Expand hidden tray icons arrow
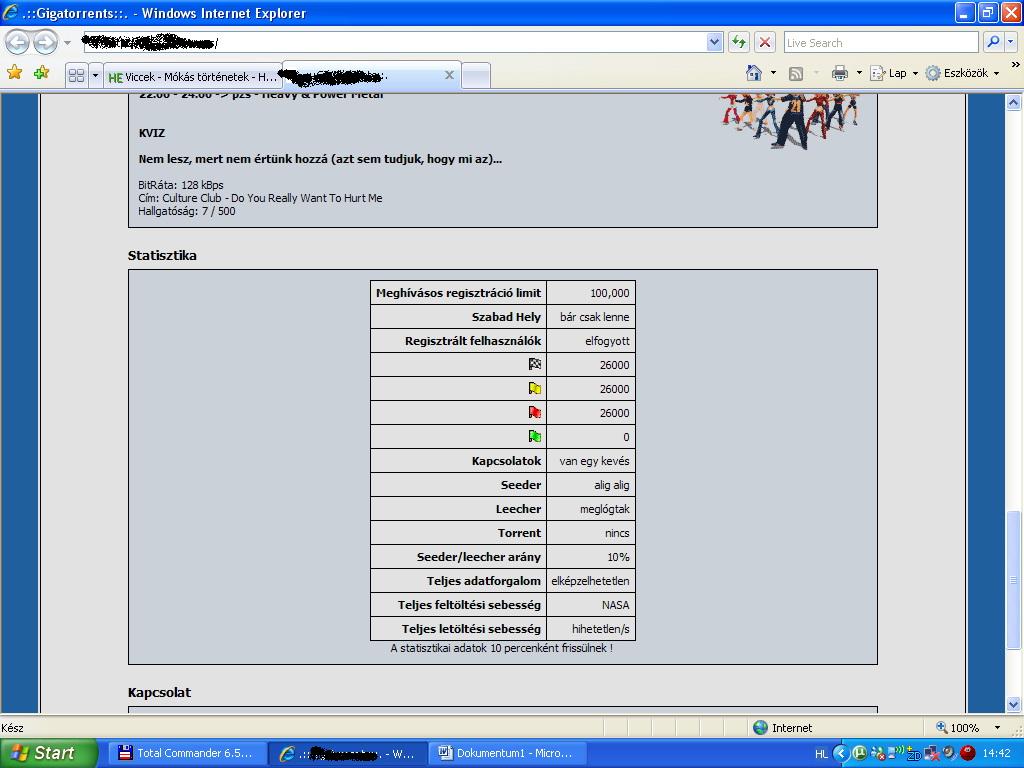 point(840,754)
